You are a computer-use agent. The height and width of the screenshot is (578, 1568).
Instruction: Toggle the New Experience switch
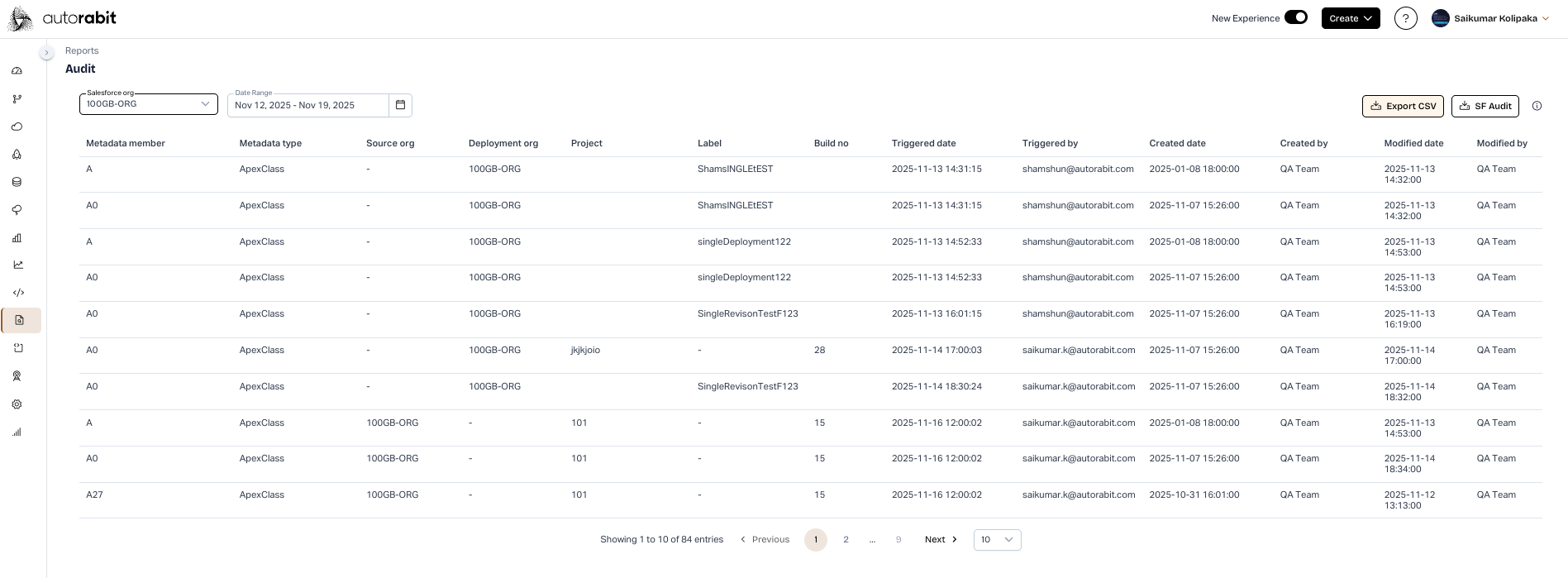tap(1295, 17)
